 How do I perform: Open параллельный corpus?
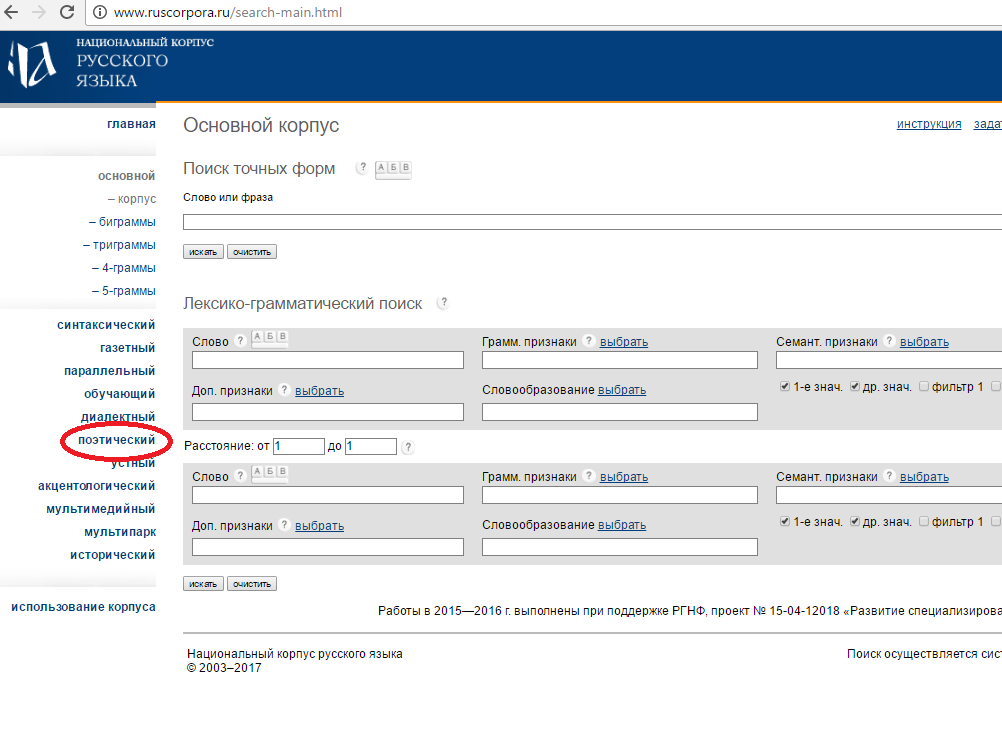pos(109,371)
